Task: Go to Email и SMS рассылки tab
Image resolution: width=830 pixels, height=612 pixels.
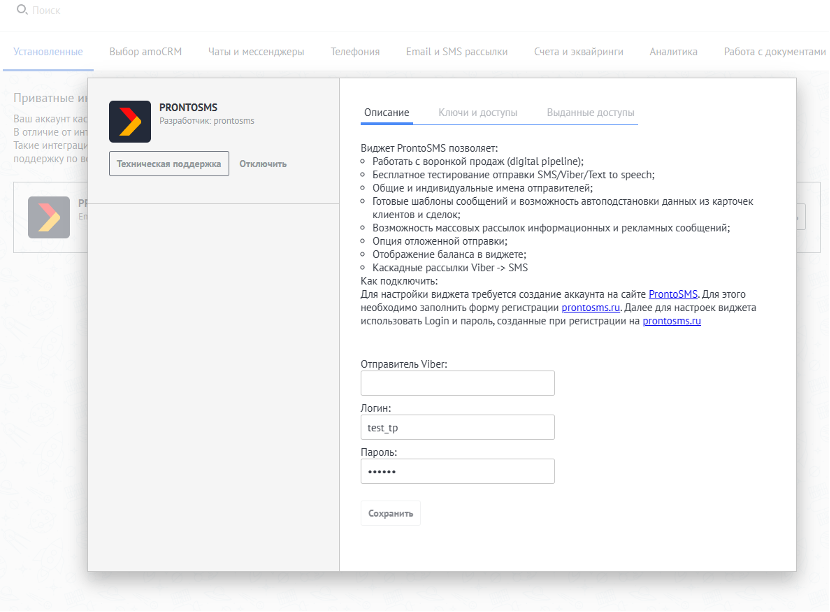Action: [457, 51]
